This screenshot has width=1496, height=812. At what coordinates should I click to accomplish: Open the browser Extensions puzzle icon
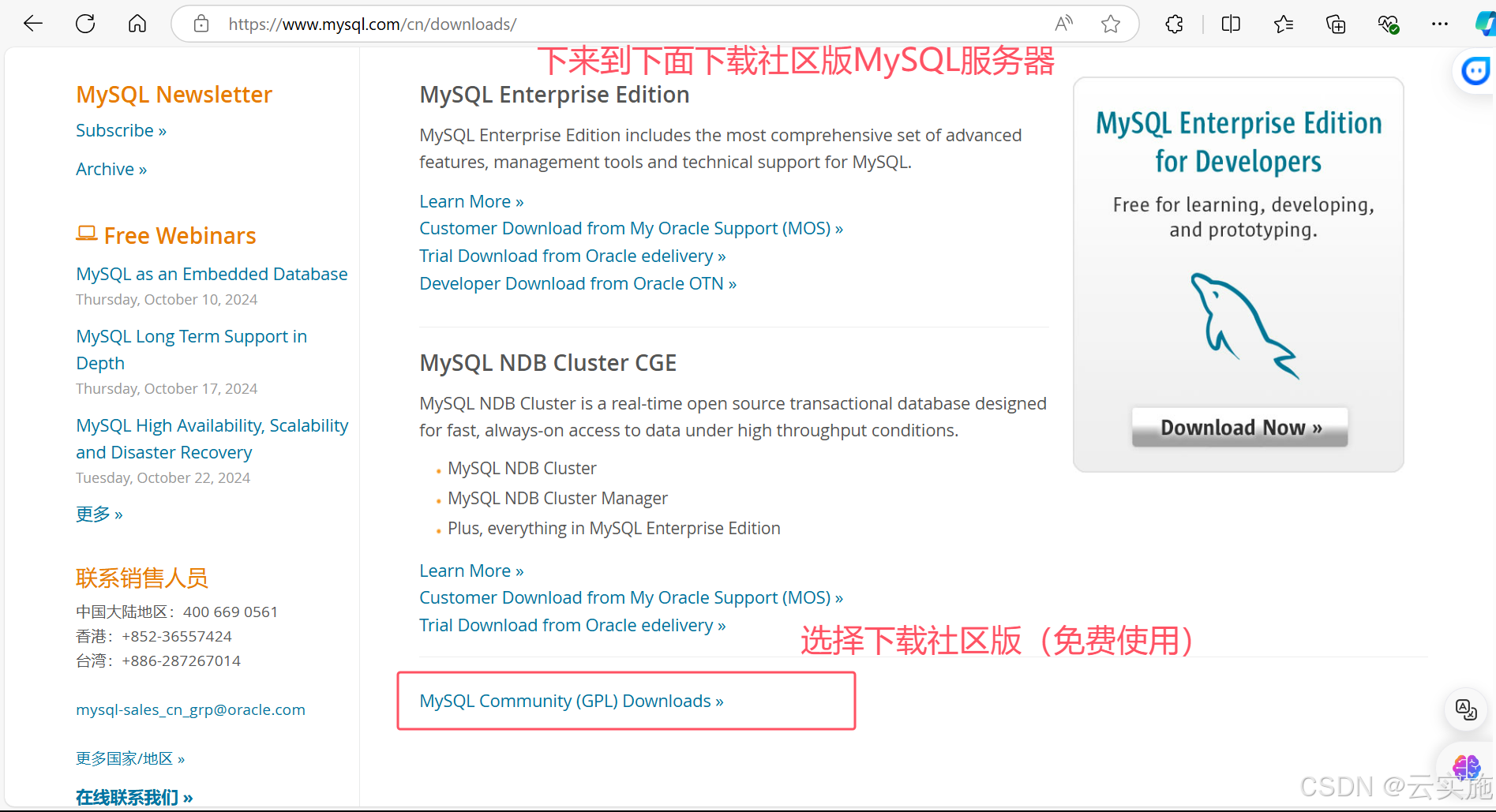click(x=1174, y=24)
